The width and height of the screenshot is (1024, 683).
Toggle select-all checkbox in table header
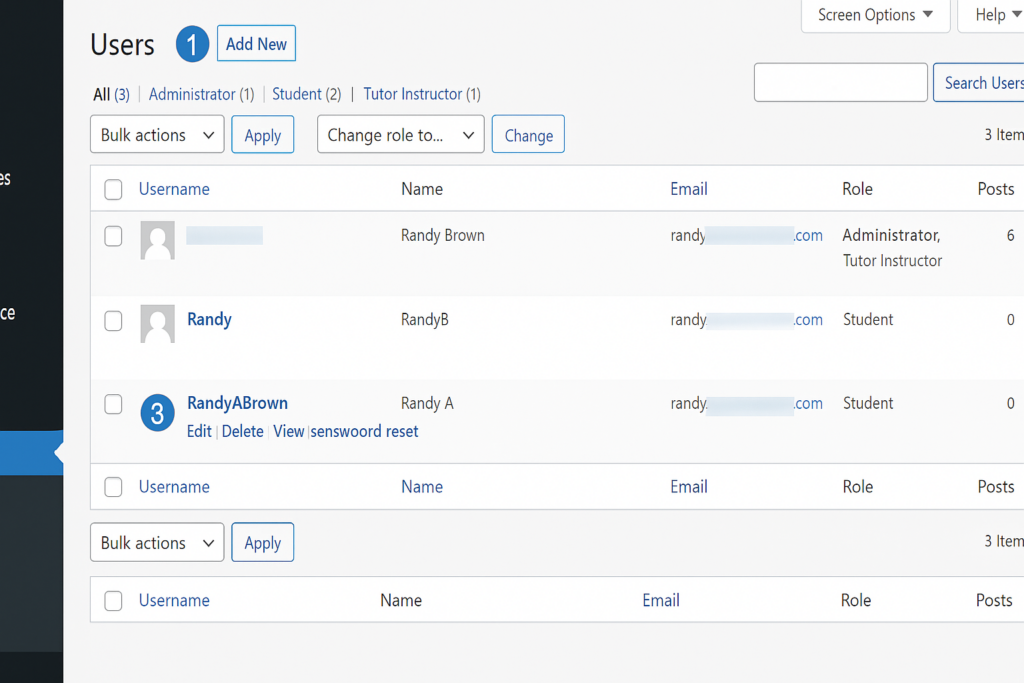pyautogui.click(x=114, y=189)
